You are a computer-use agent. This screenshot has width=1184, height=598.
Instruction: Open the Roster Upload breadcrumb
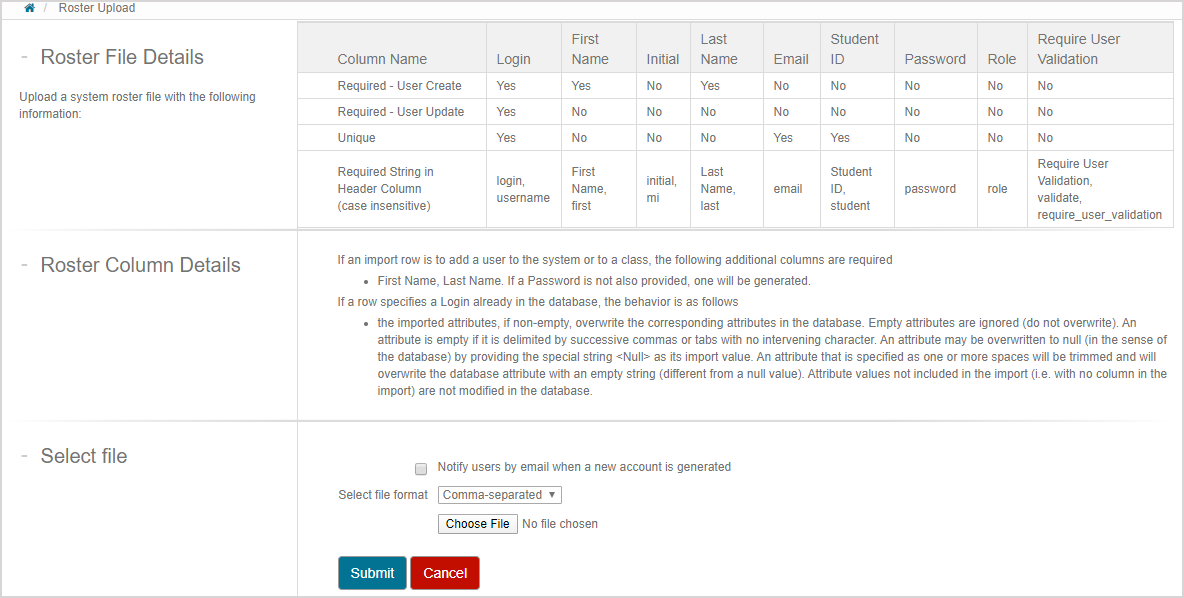click(96, 8)
